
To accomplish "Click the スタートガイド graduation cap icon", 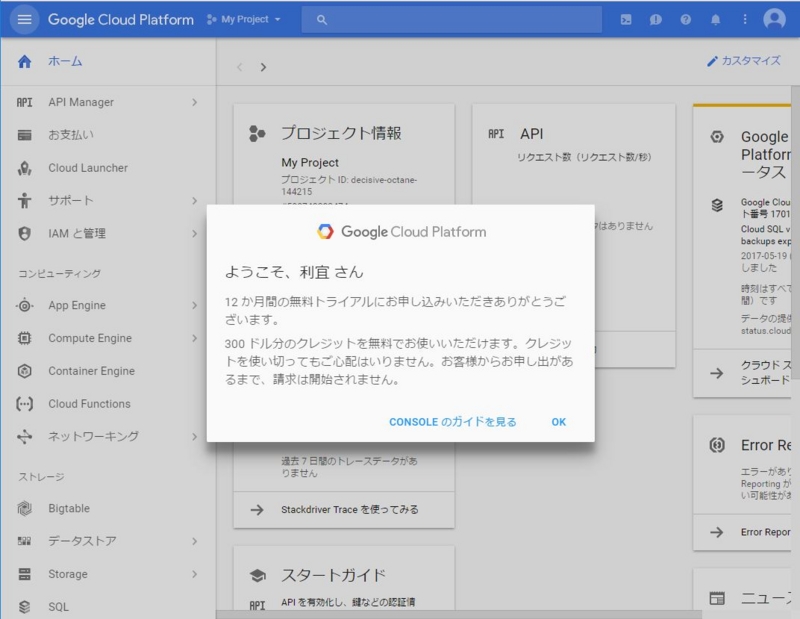I will [258, 576].
